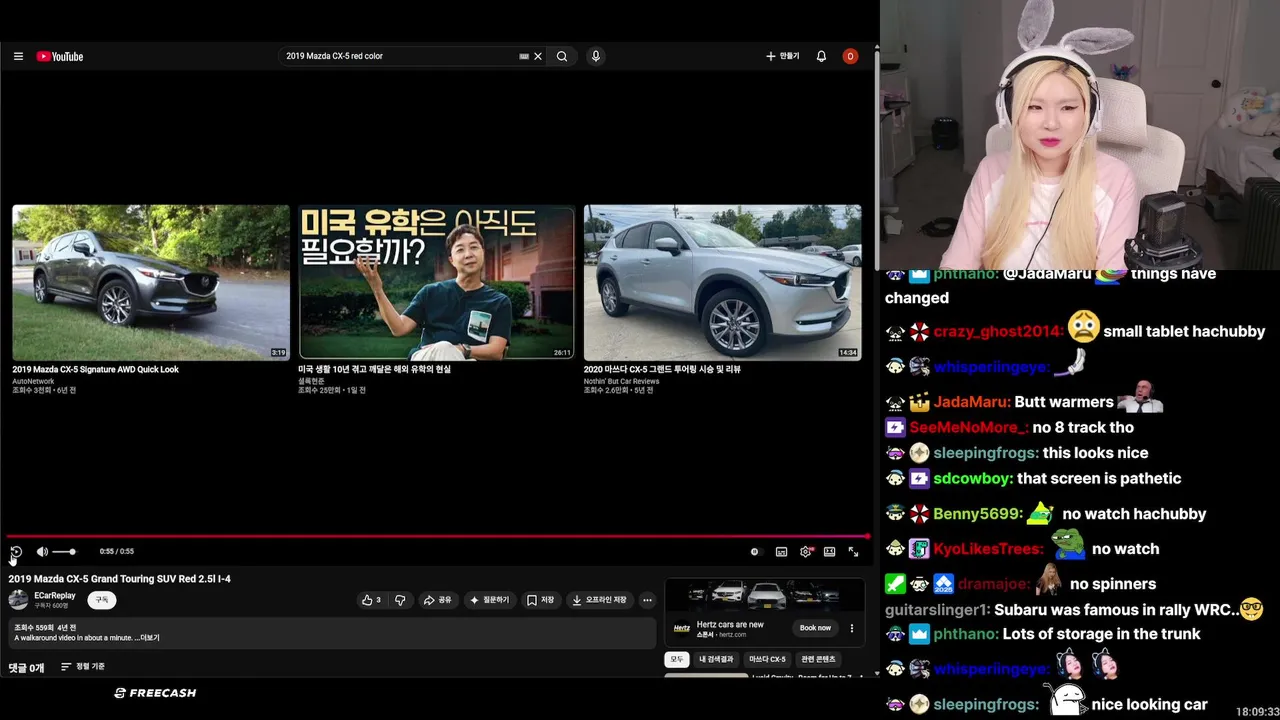
Task: Click chat username JadaMaru
Action: click(971, 402)
